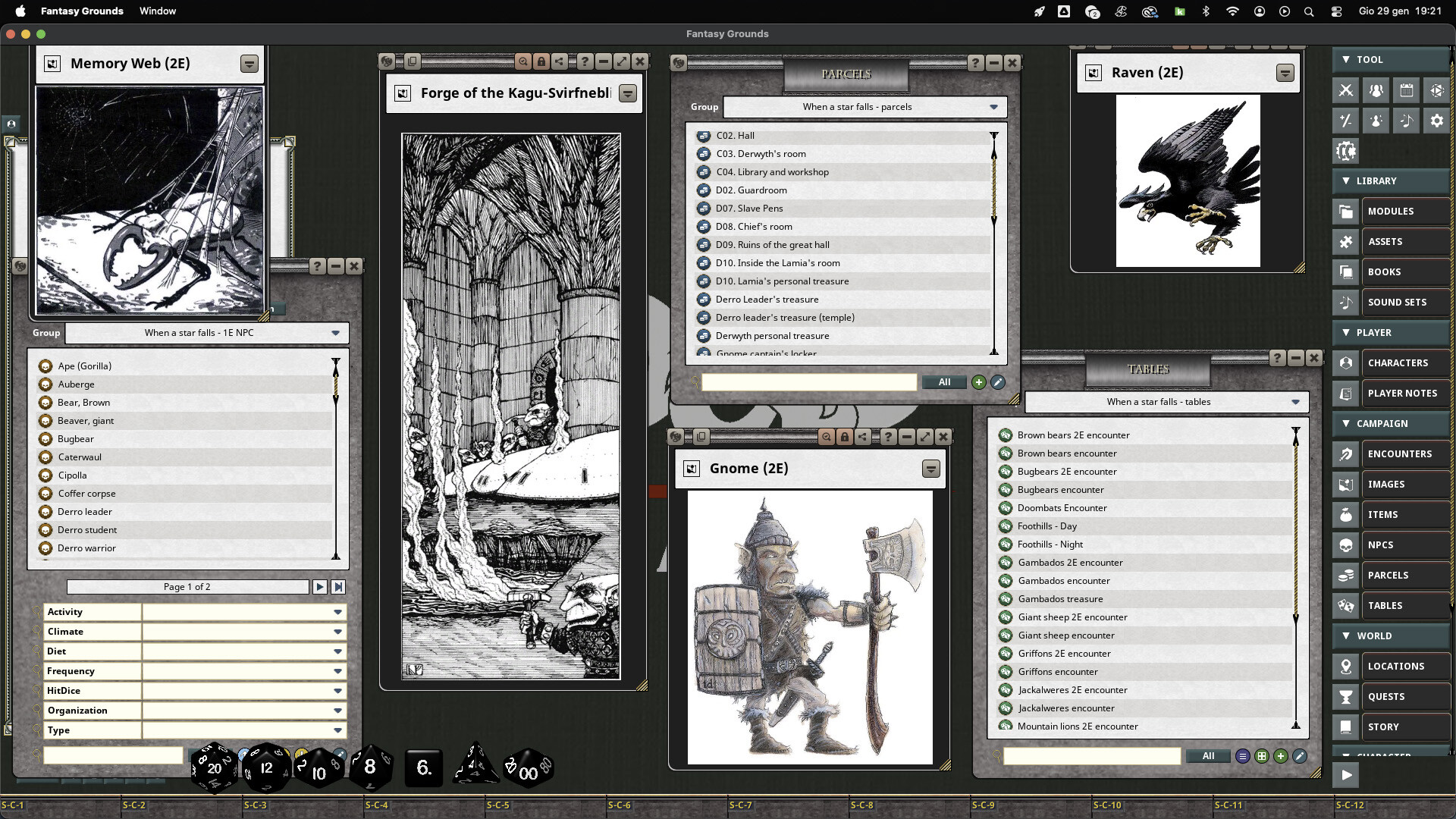Toggle the All filter in the Parcels window
This screenshot has height=819, width=1456.
(x=944, y=382)
